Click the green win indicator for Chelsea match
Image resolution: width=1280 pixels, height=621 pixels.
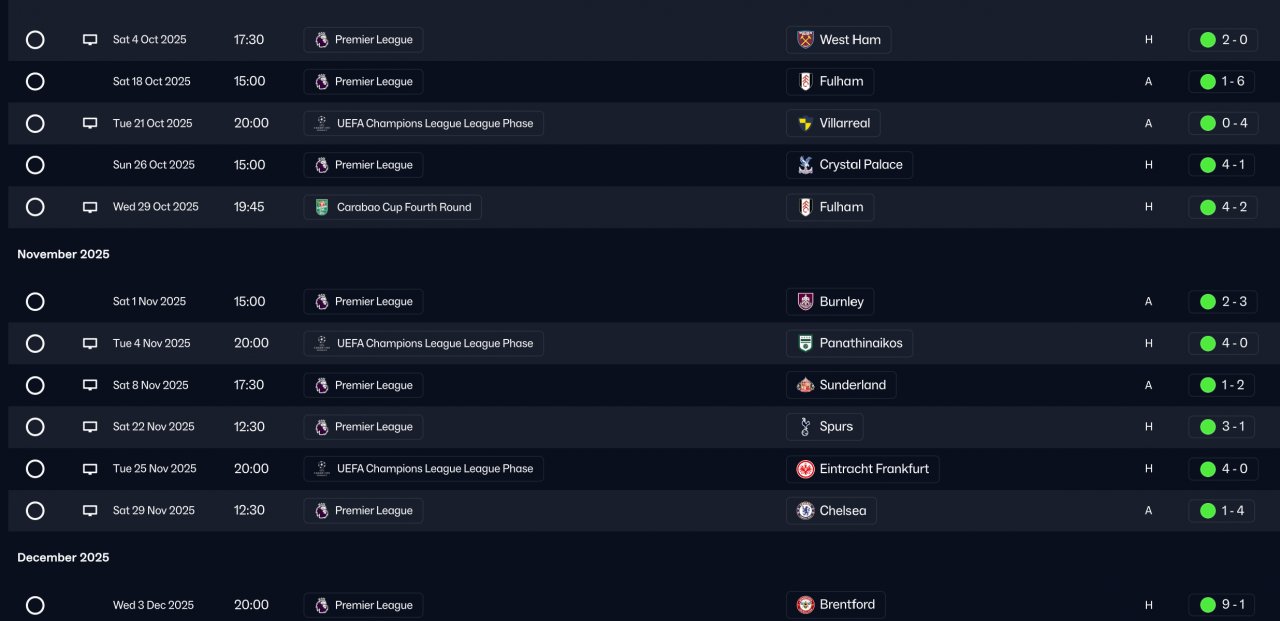pyautogui.click(x=1207, y=511)
